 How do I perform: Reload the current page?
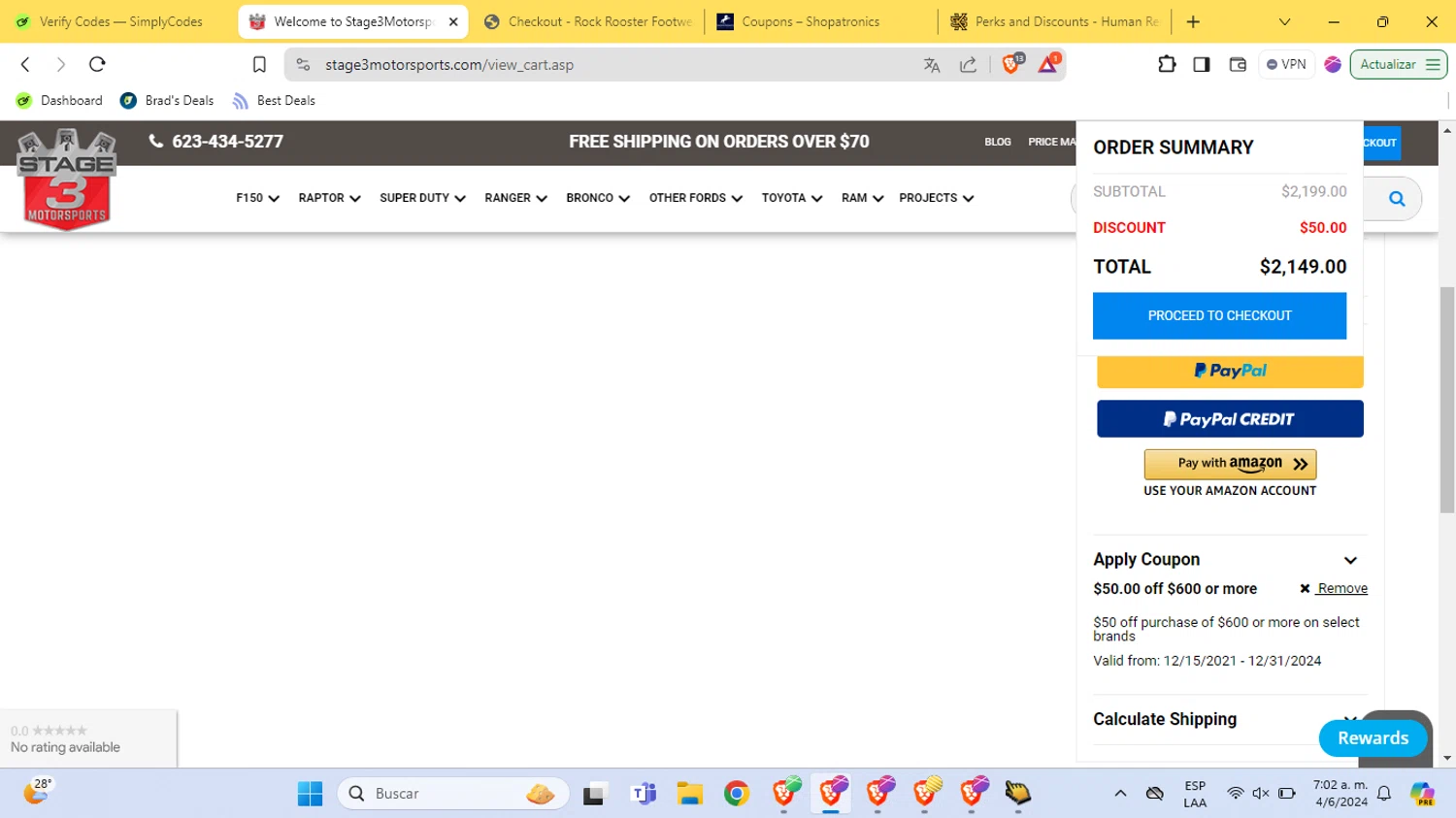97,64
